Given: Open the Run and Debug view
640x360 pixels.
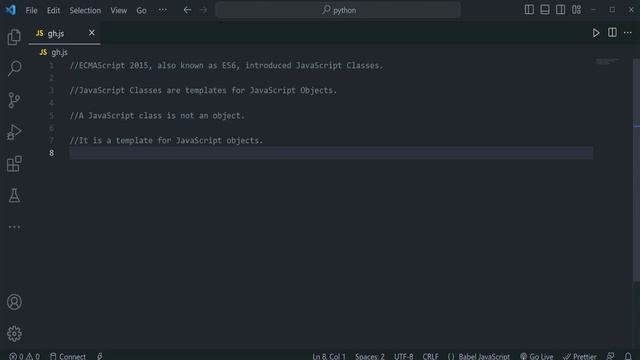Looking at the screenshot, I should (x=14, y=132).
